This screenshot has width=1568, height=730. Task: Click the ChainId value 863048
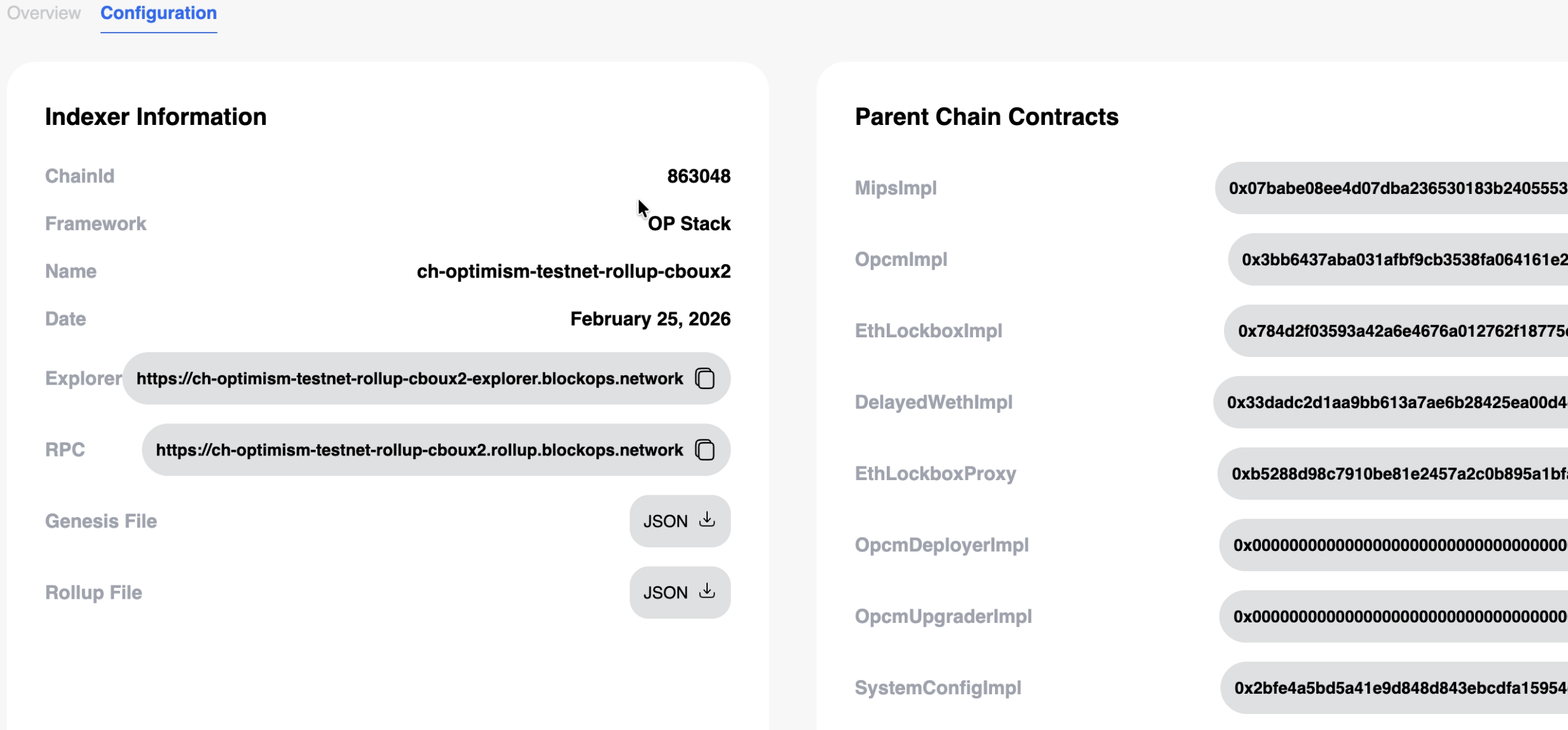click(698, 177)
